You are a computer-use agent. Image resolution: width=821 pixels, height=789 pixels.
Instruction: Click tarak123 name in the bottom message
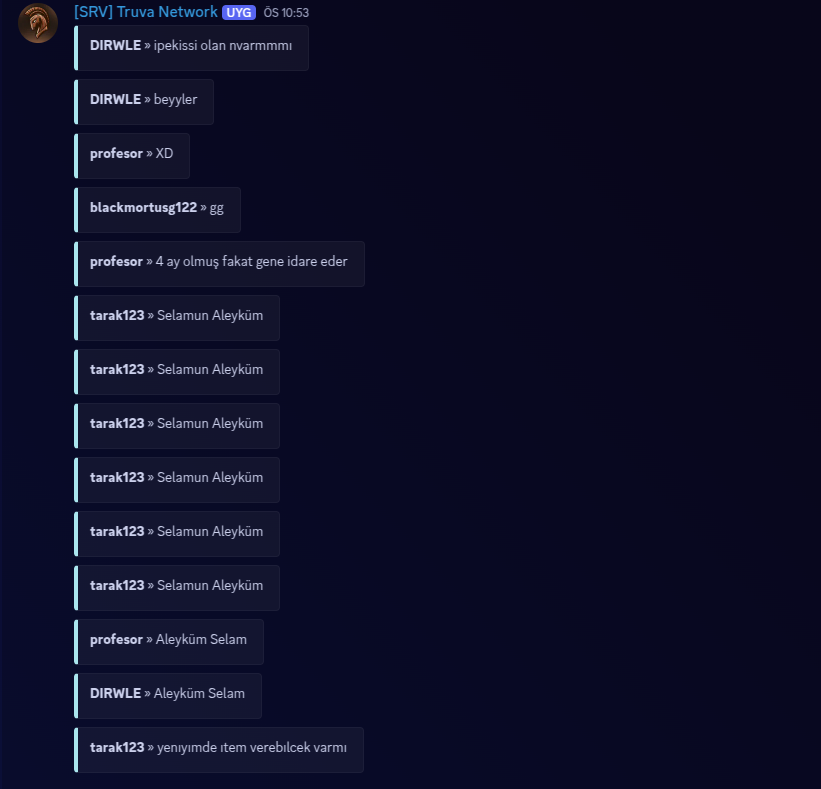point(117,748)
